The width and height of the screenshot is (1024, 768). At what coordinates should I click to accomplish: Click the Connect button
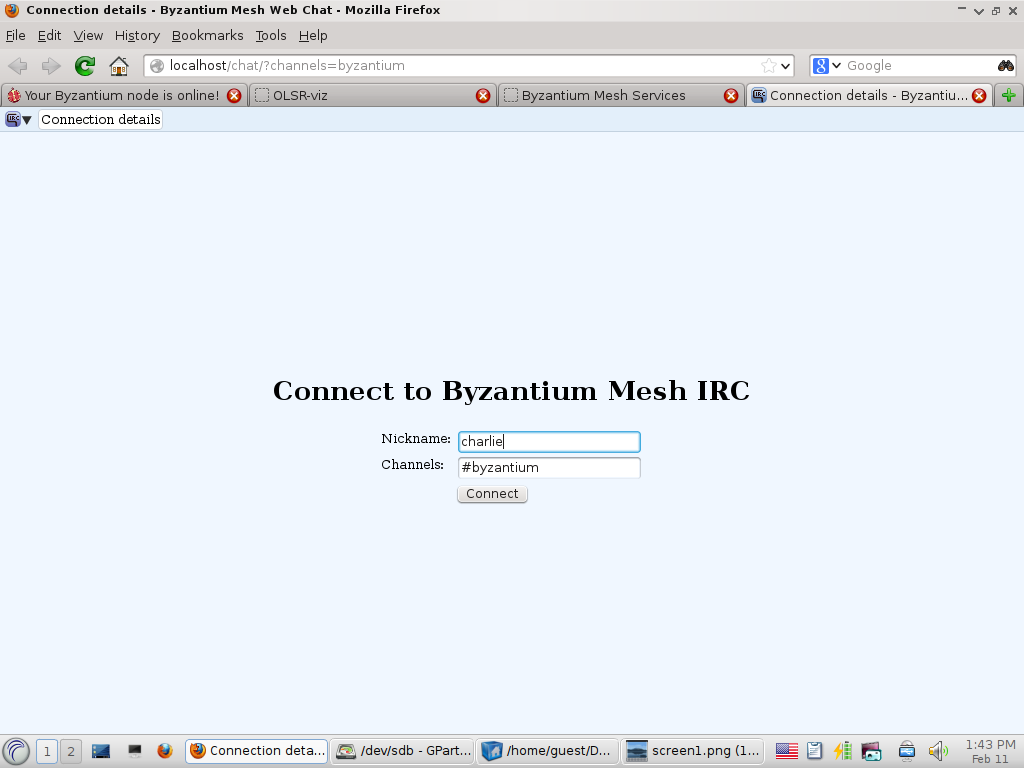(492, 494)
